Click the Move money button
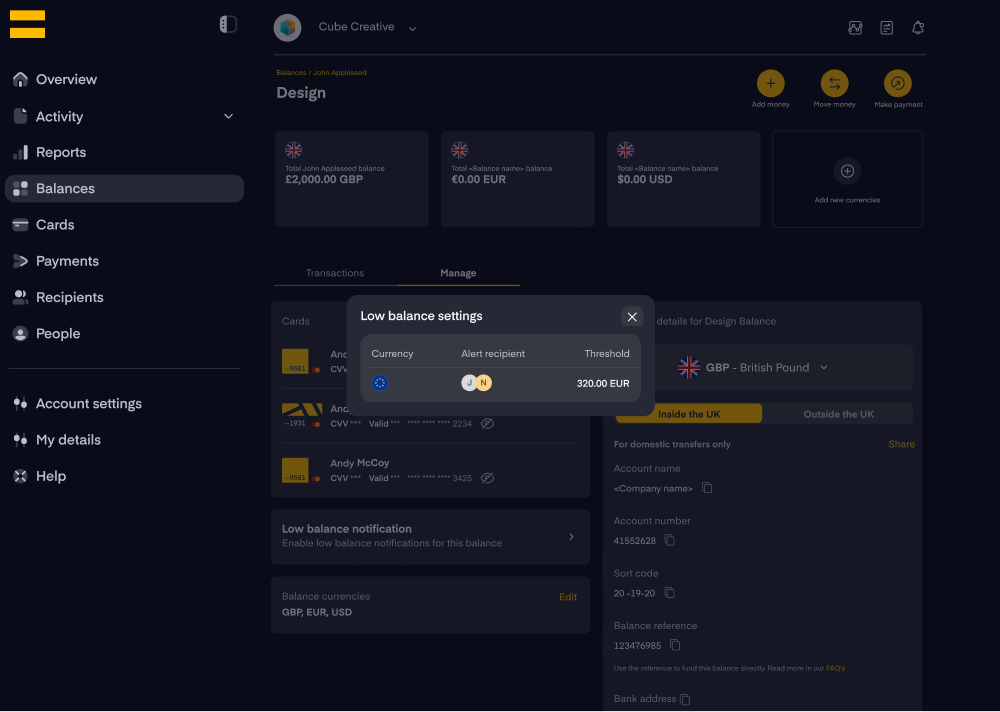The height and width of the screenshot is (712, 1000). click(834, 84)
